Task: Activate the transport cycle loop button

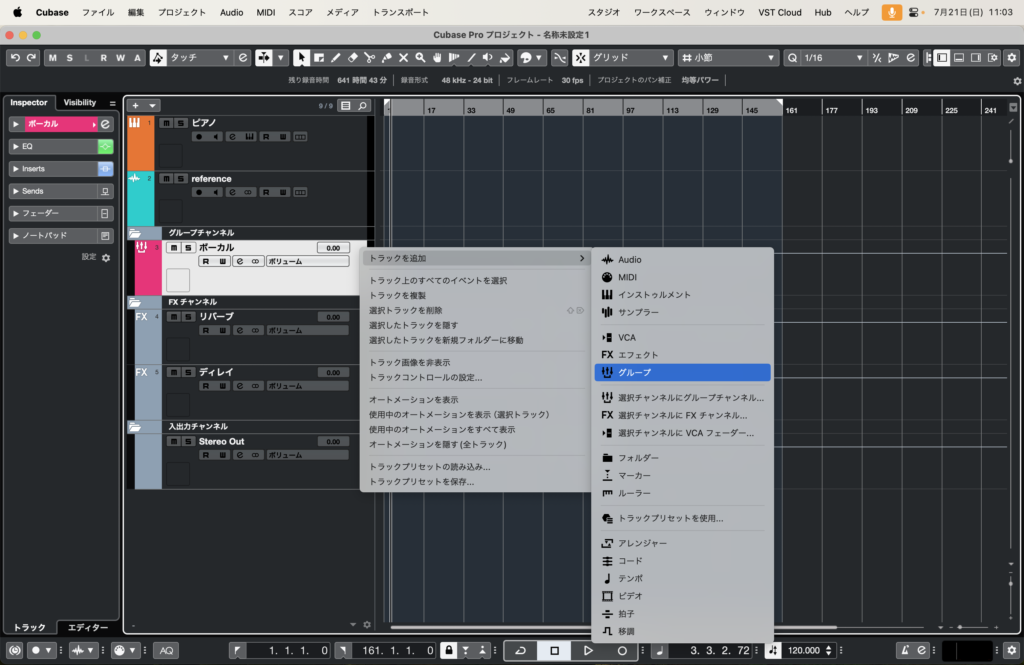Action: [x=520, y=650]
